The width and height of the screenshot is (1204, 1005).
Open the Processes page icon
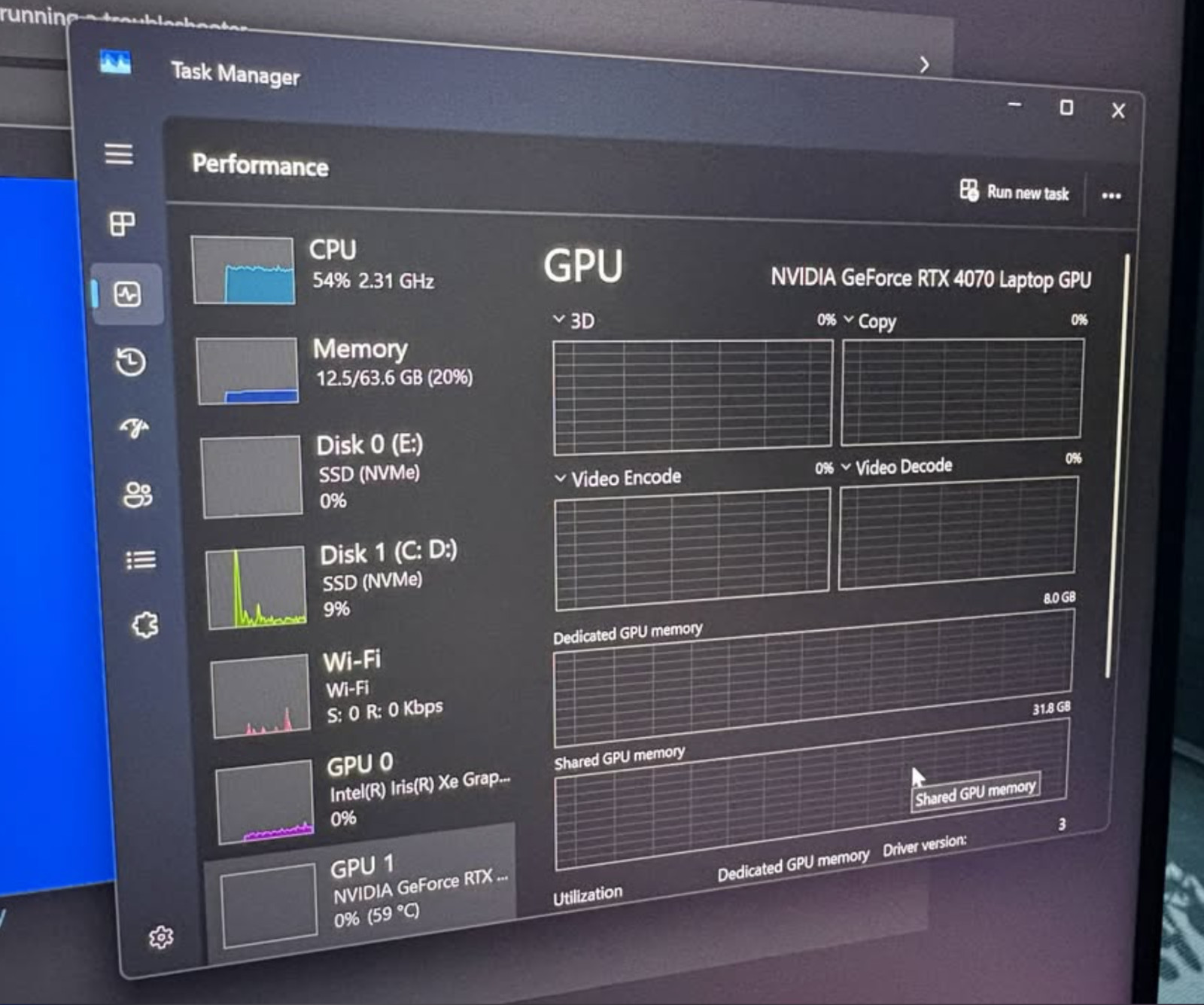click(122, 223)
